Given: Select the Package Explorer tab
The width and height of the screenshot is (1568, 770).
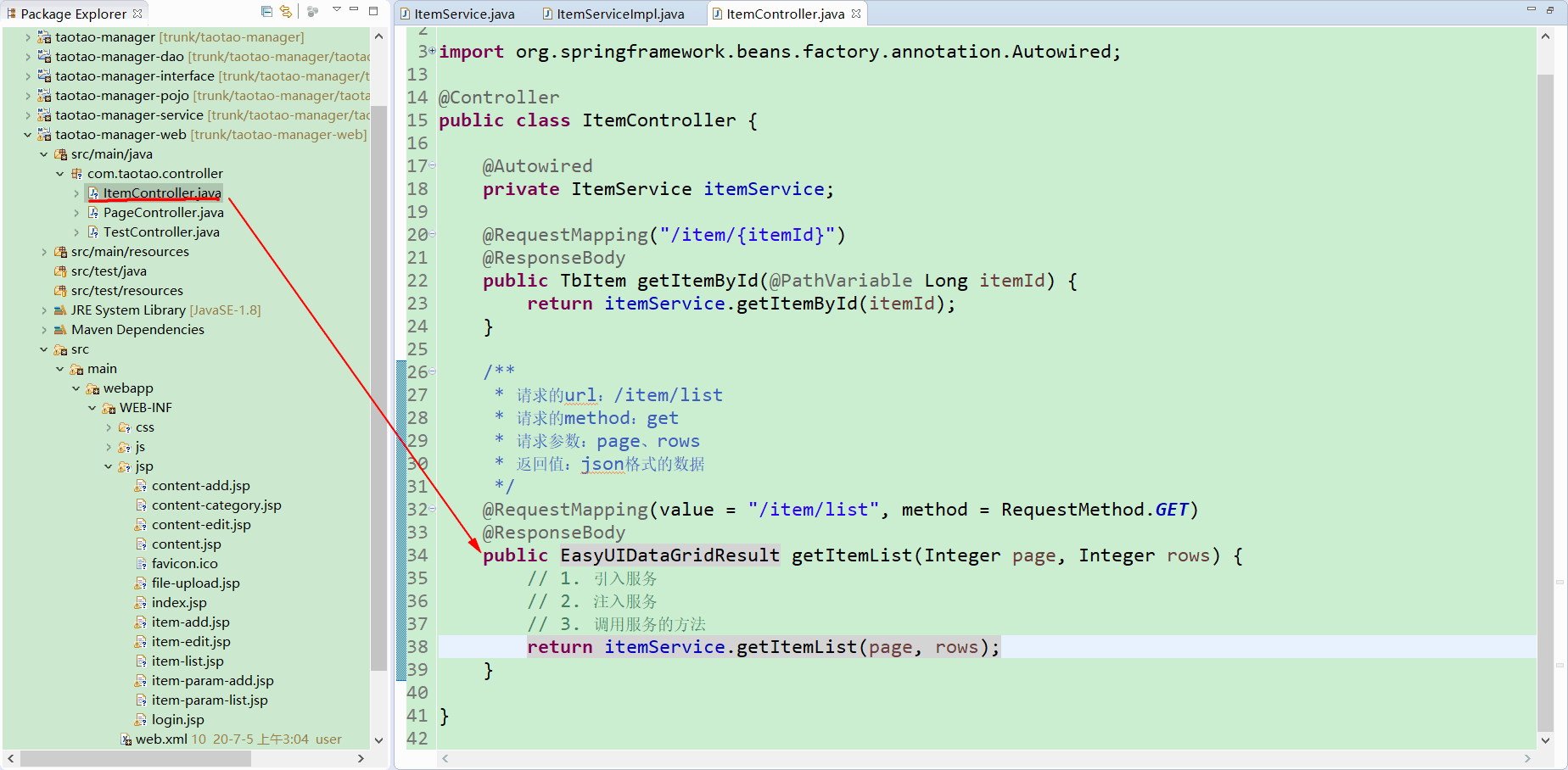Looking at the screenshot, I should [73, 14].
